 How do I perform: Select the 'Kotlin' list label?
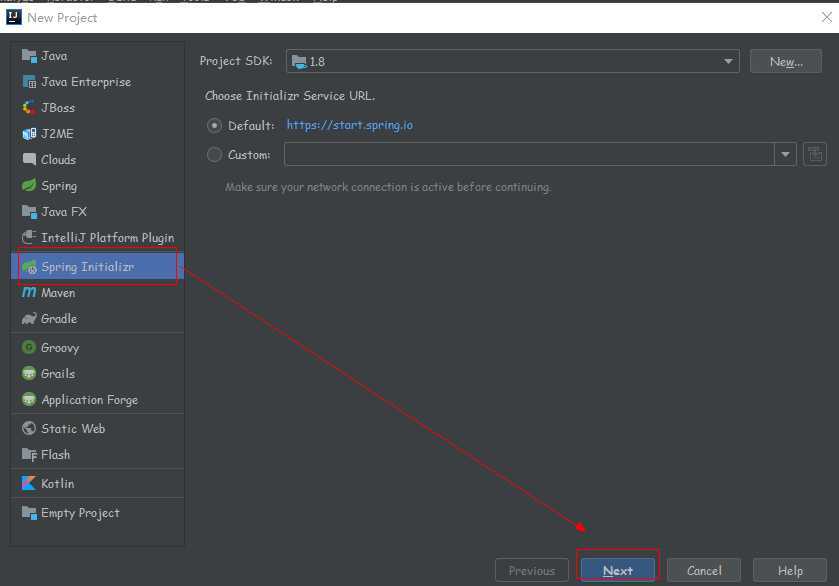pyautogui.click(x=58, y=483)
